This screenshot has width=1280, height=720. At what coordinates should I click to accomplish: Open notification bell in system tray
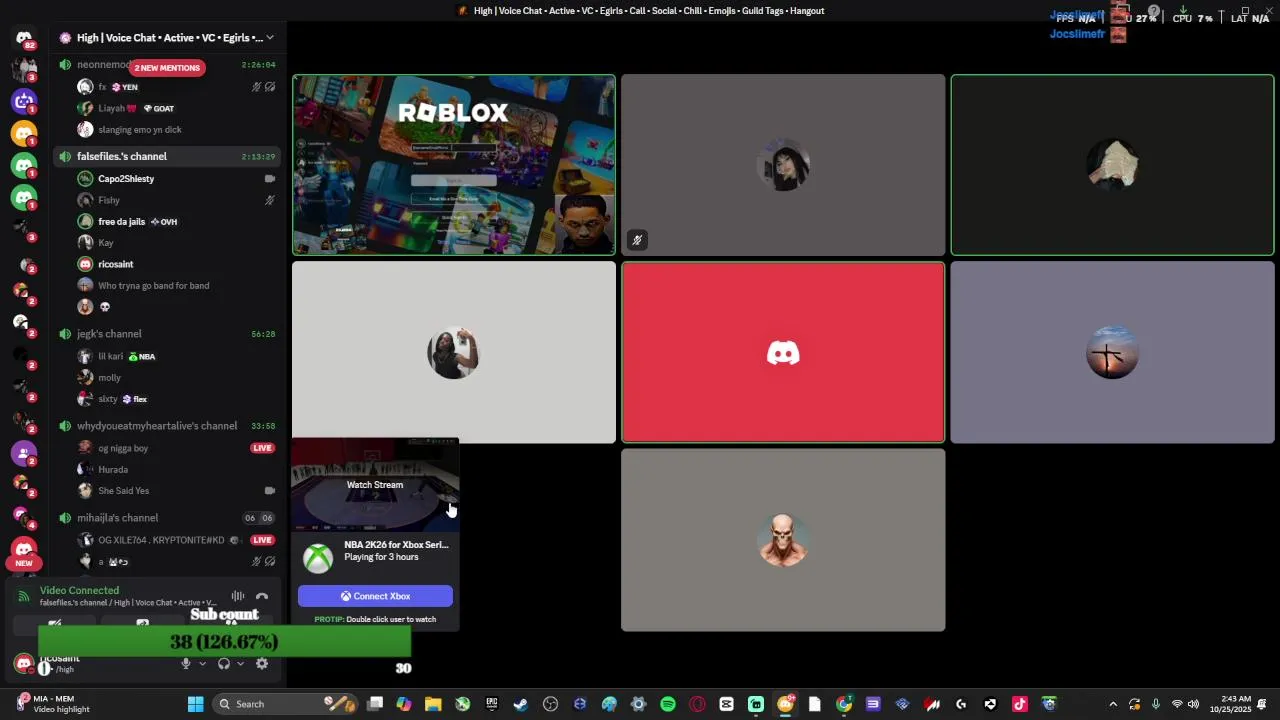[1262, 704]
